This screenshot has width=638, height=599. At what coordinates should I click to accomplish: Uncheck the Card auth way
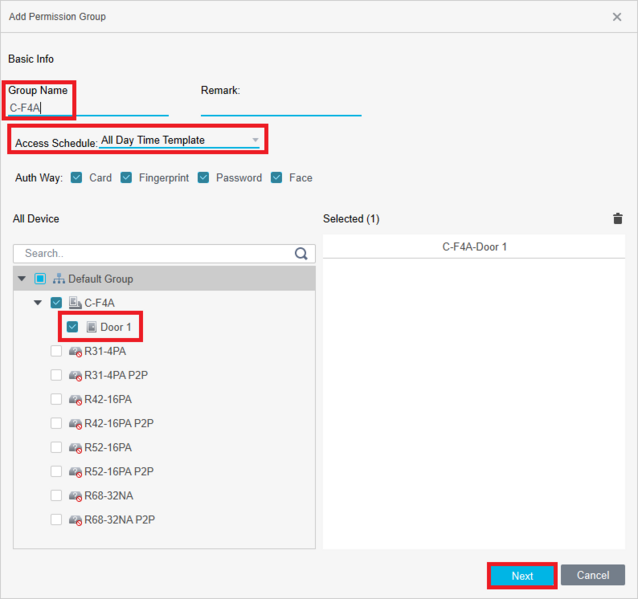[x=76, y=177]
